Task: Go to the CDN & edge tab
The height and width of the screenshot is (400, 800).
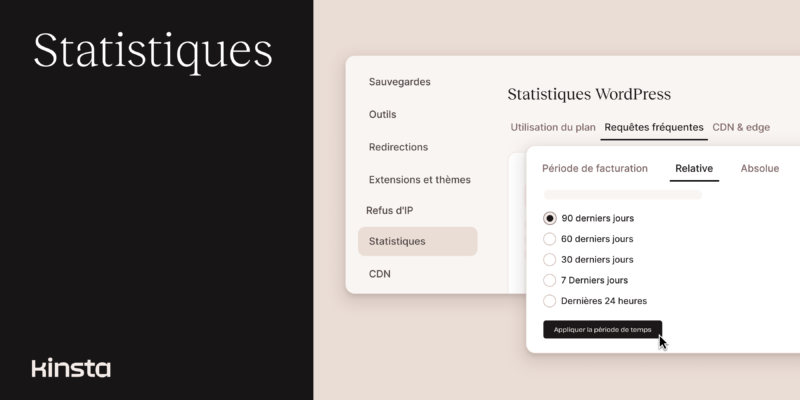Action: point(741,127)
